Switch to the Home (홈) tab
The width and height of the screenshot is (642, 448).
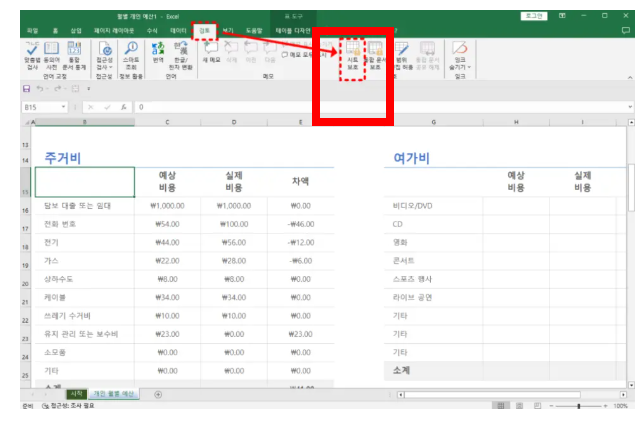pos(55,31)
